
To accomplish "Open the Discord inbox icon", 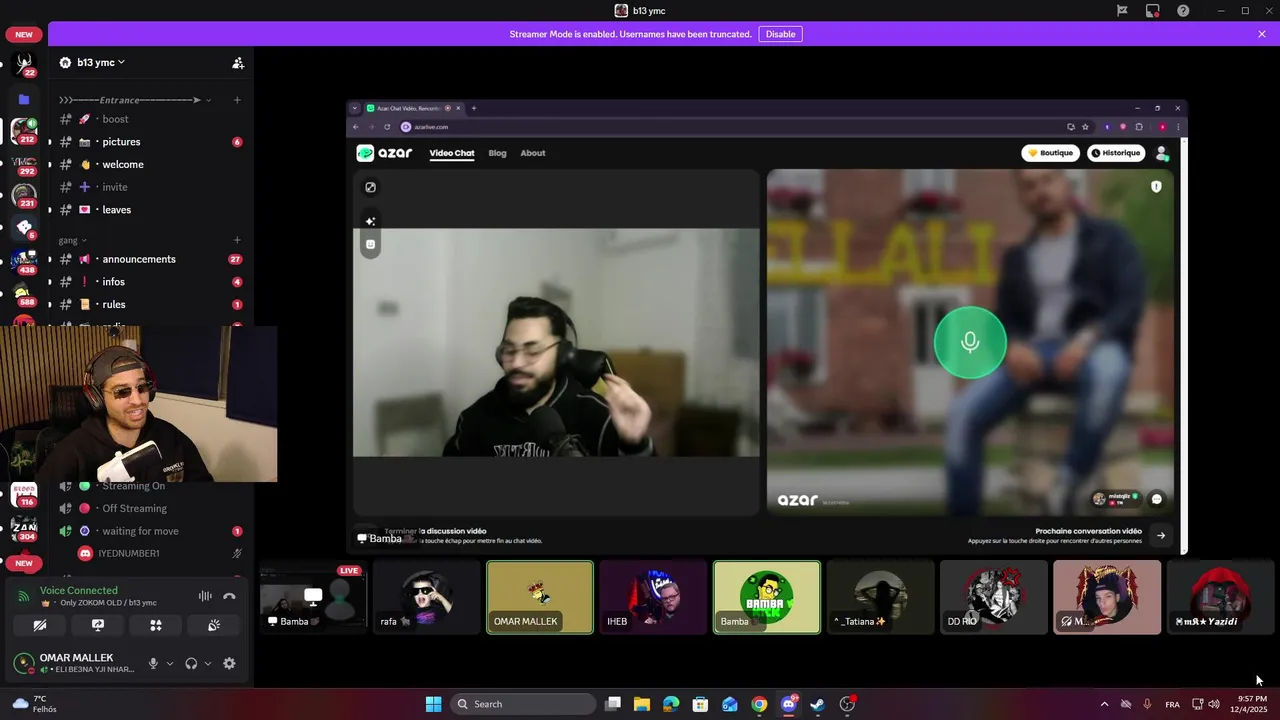I will click(1153, 11).
